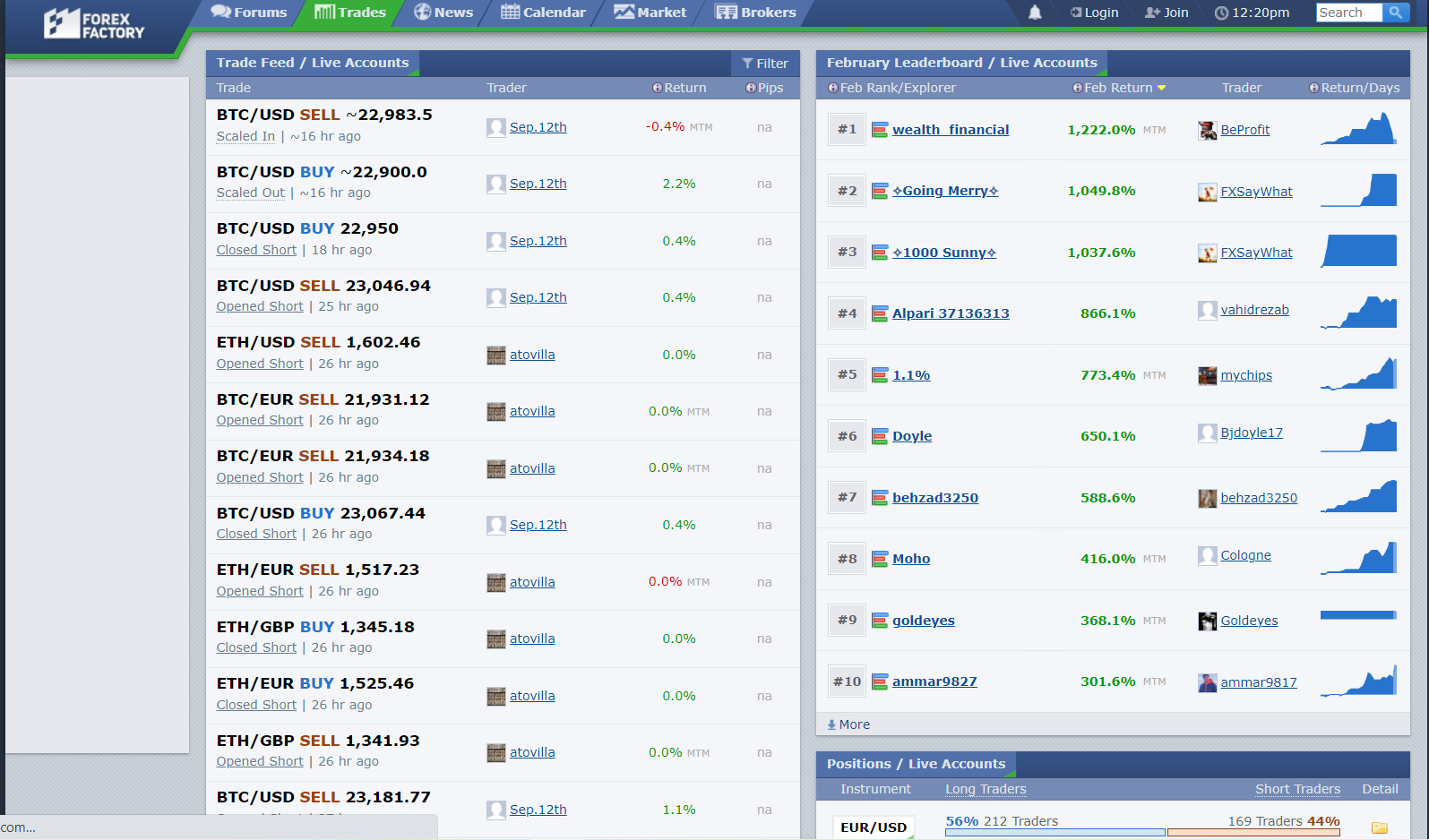Open the Scaled In trade detail link

click(245, 136)
